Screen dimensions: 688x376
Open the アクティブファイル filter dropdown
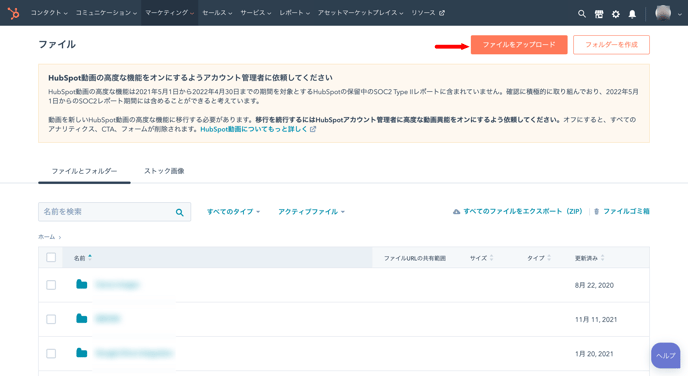(x=311, y=211)
